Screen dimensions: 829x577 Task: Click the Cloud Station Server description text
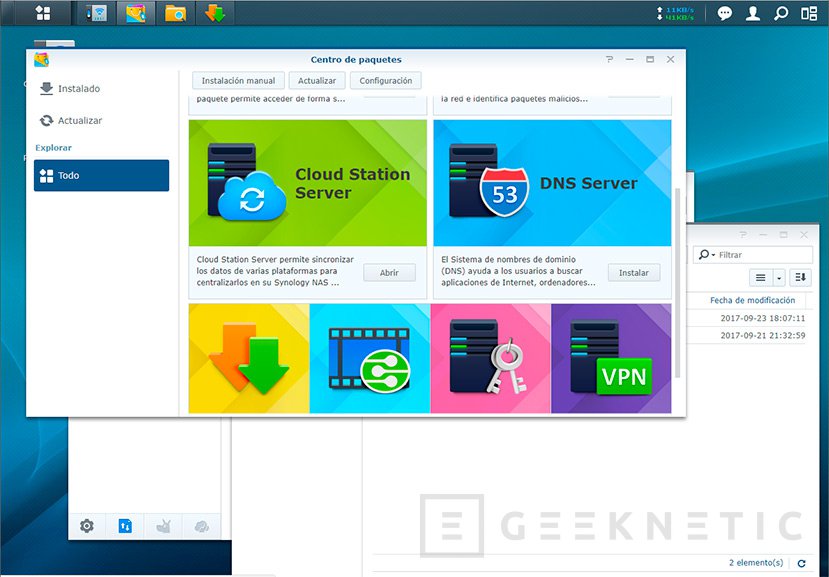275,271
